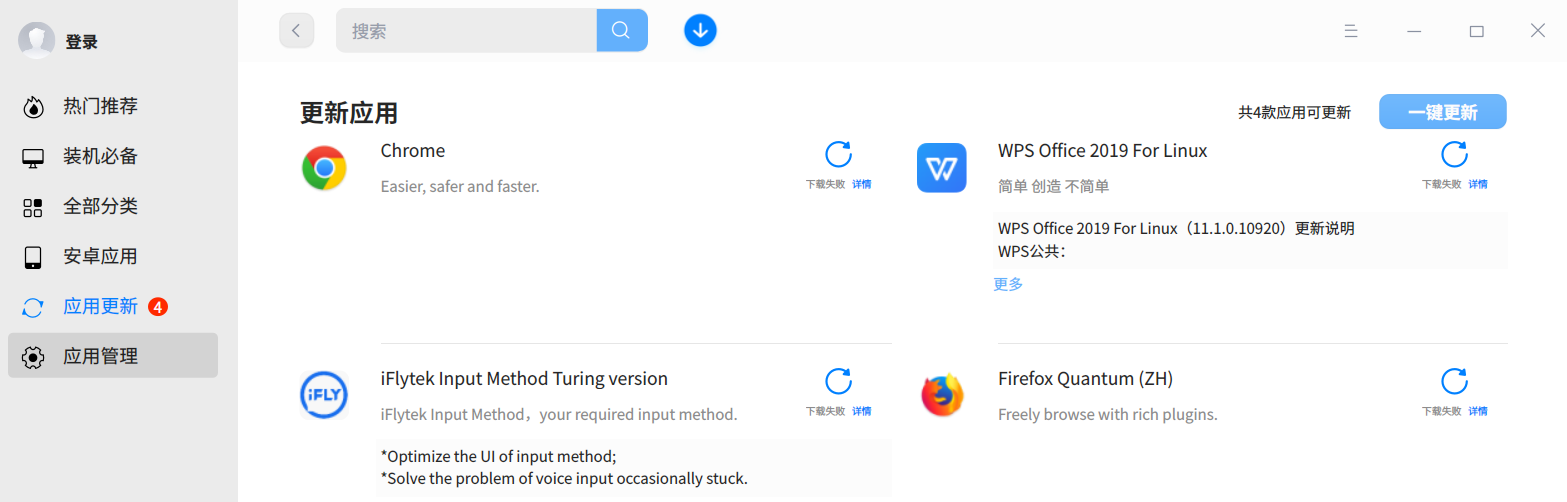Viewport: 1567px width, 502px height.
Task: Switch to 应用管理 section
Action: pos(100,356)
